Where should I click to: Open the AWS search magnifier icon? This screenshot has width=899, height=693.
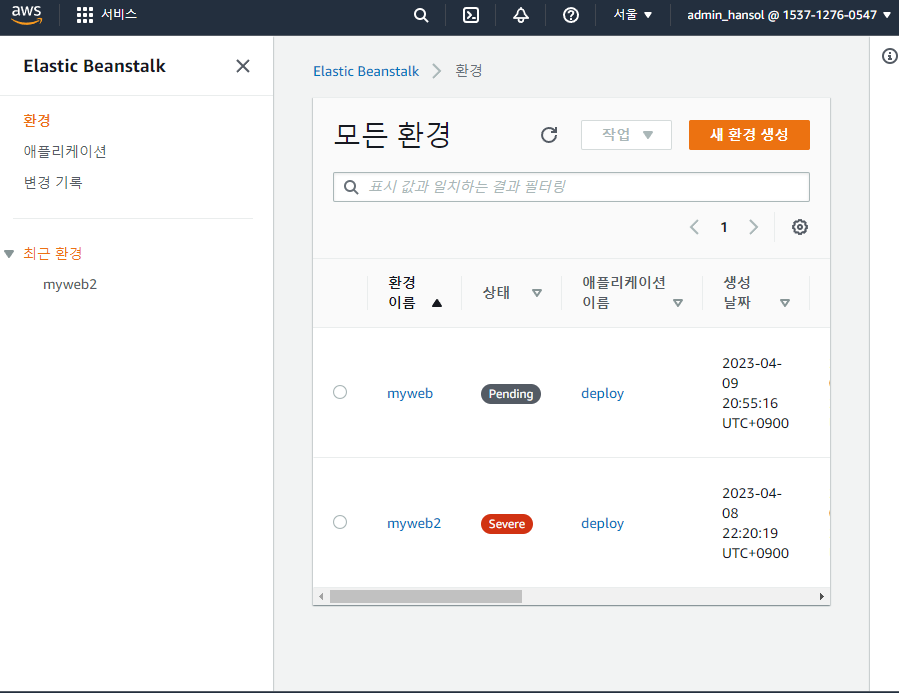pyautogui.click(x=421, y=15)
